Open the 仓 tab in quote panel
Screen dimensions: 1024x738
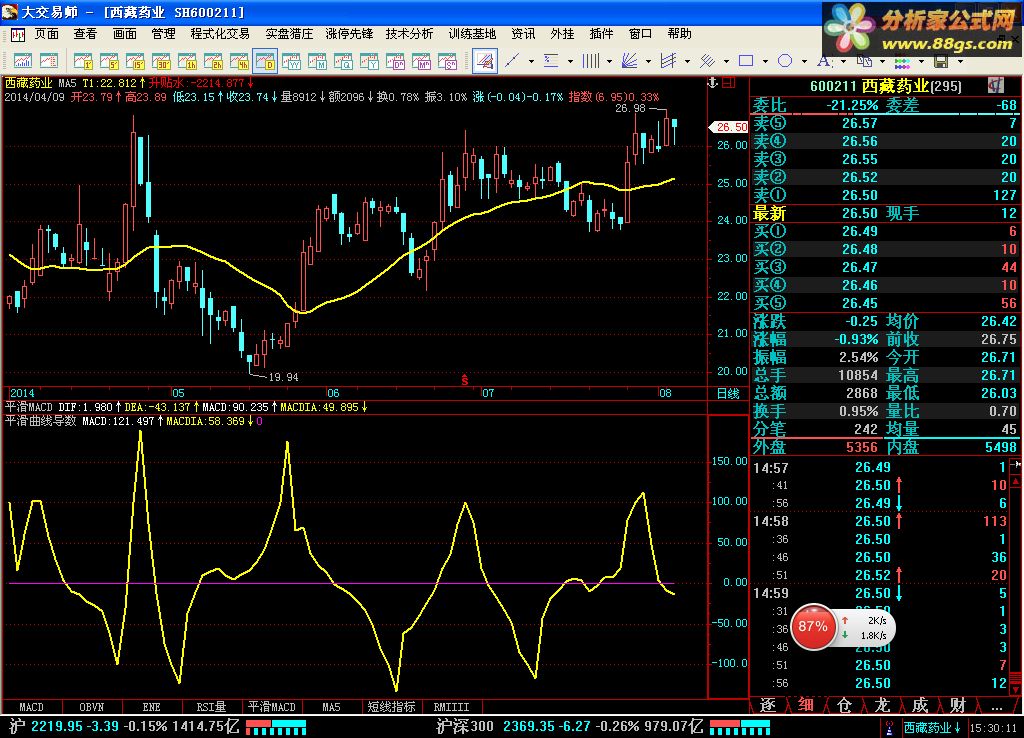click(844, 705)
